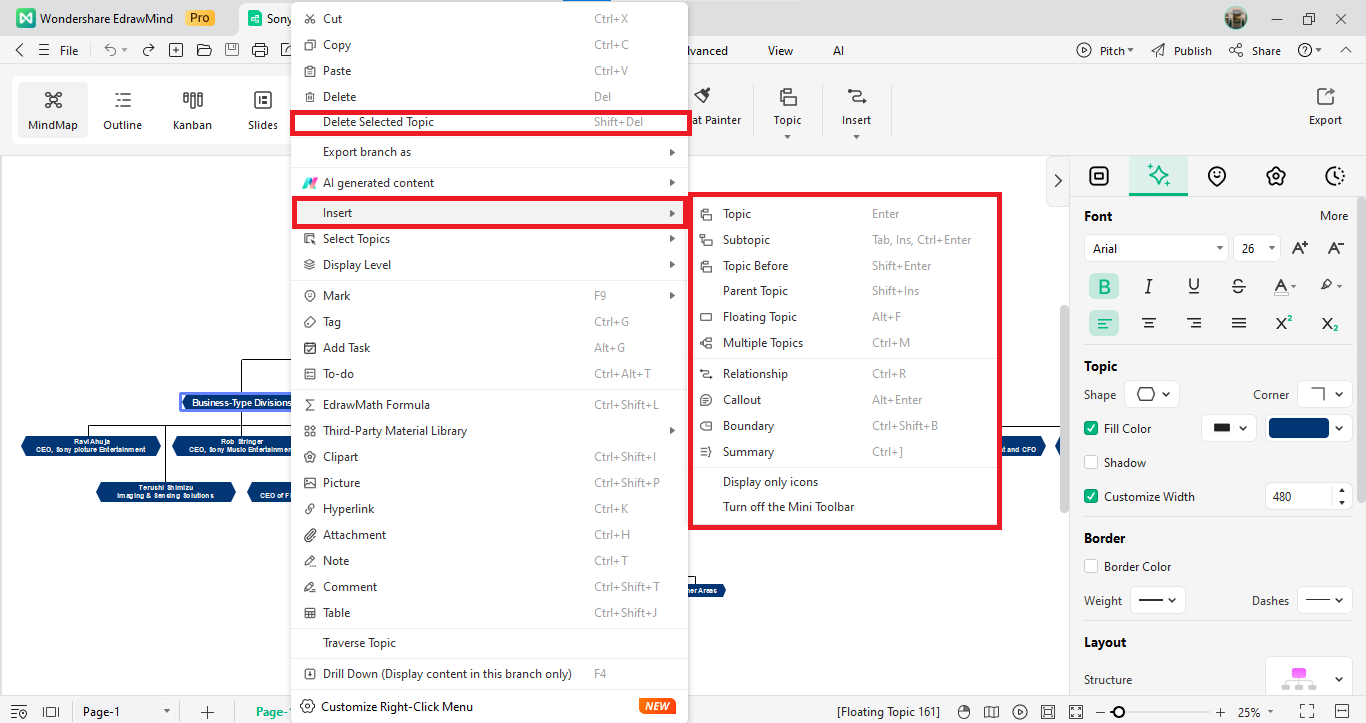Open the layout Structure dropdown

[x=1309, y=679]
